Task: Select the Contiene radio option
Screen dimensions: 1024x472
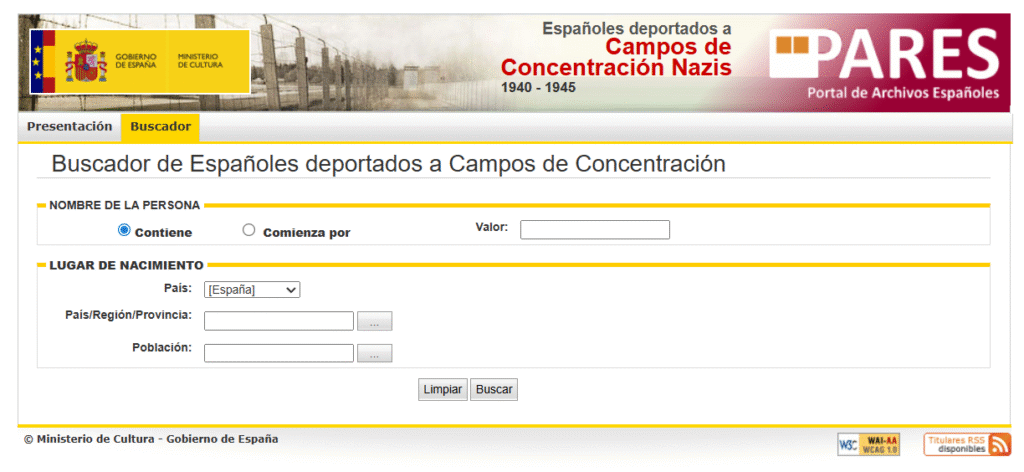Action: pyautogui.click(x=123, y=230)
